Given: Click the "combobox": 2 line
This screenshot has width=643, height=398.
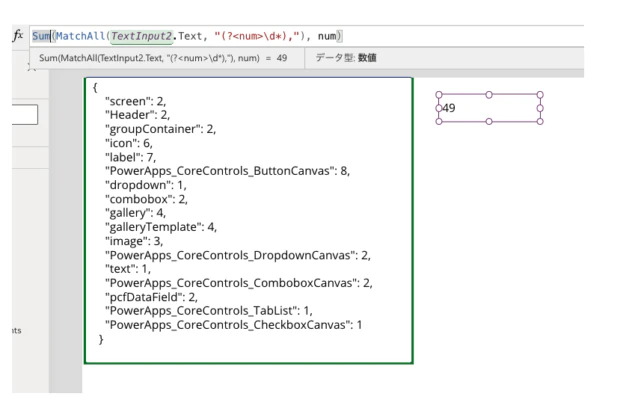Looking at the screenshot, I should (x=146, y=199).
